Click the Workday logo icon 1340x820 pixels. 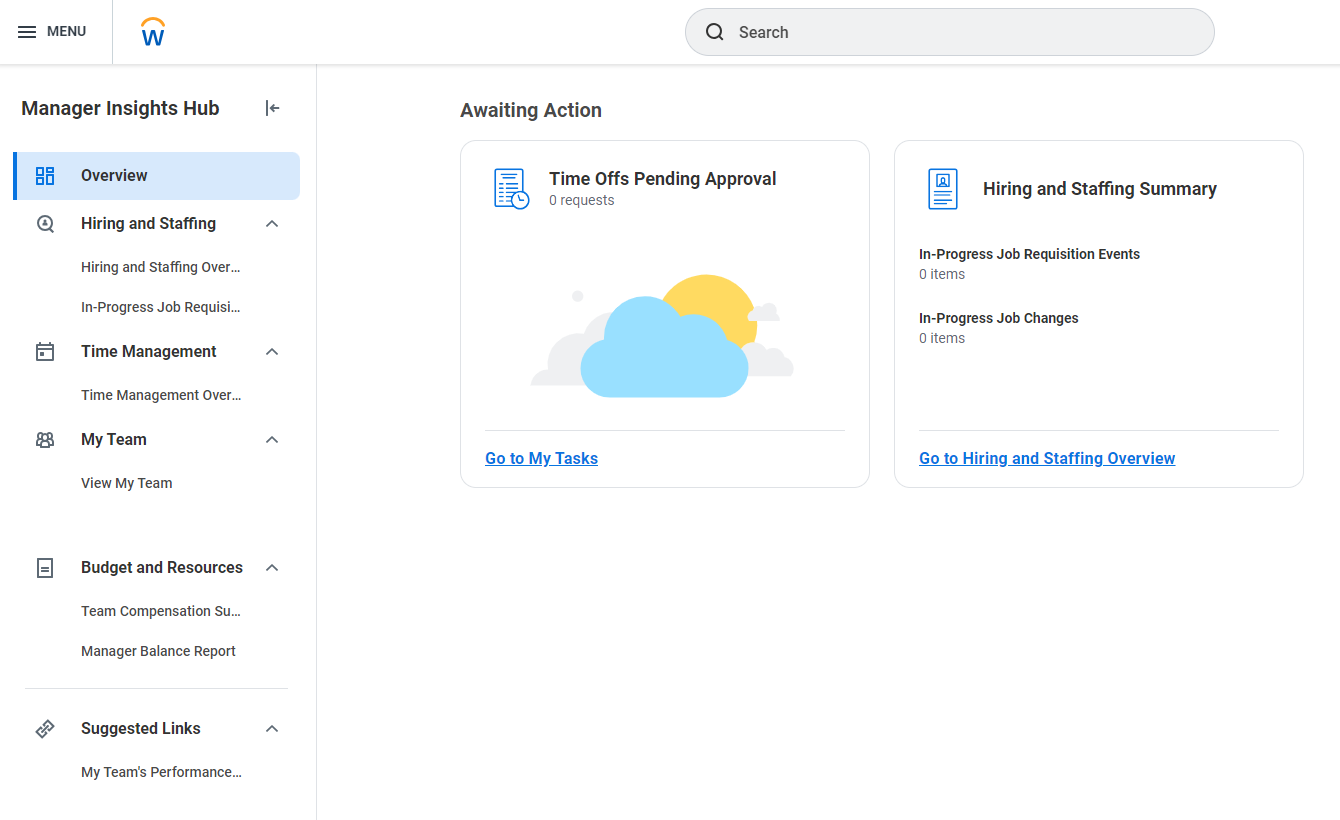[152, 31]
